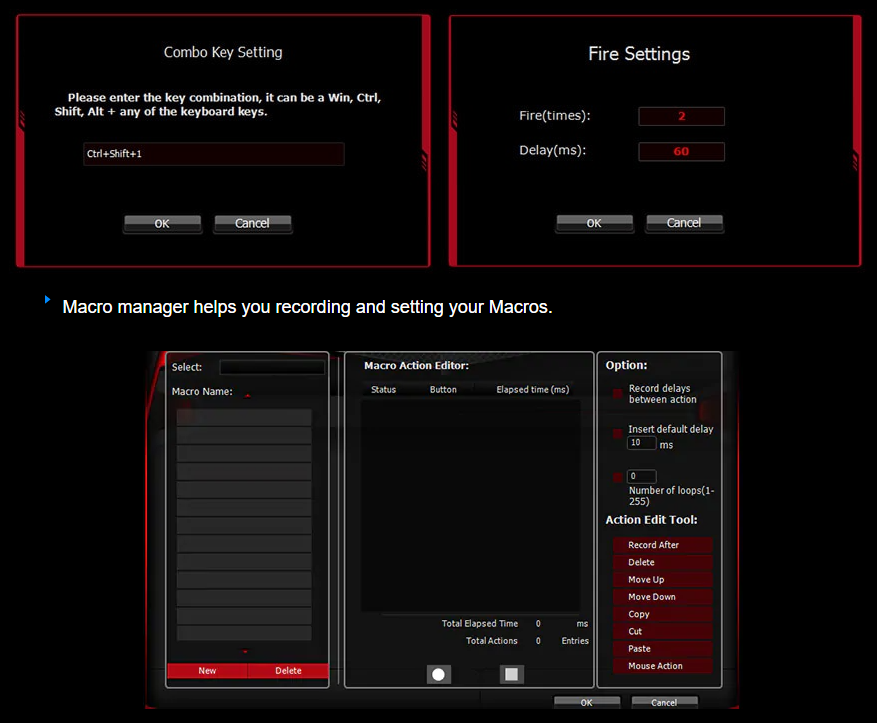Enable Record delays between action
The image size is (877, 723).
tap(618, 394)
